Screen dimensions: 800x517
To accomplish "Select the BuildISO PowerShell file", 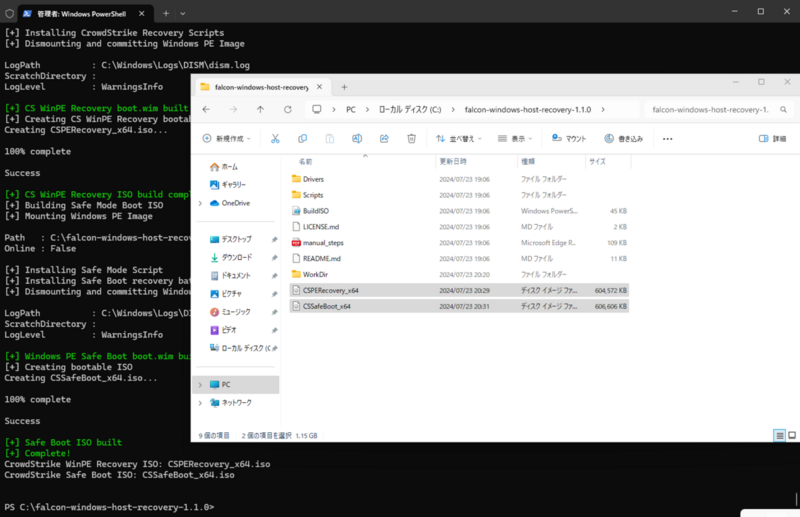I will point(459,211).
